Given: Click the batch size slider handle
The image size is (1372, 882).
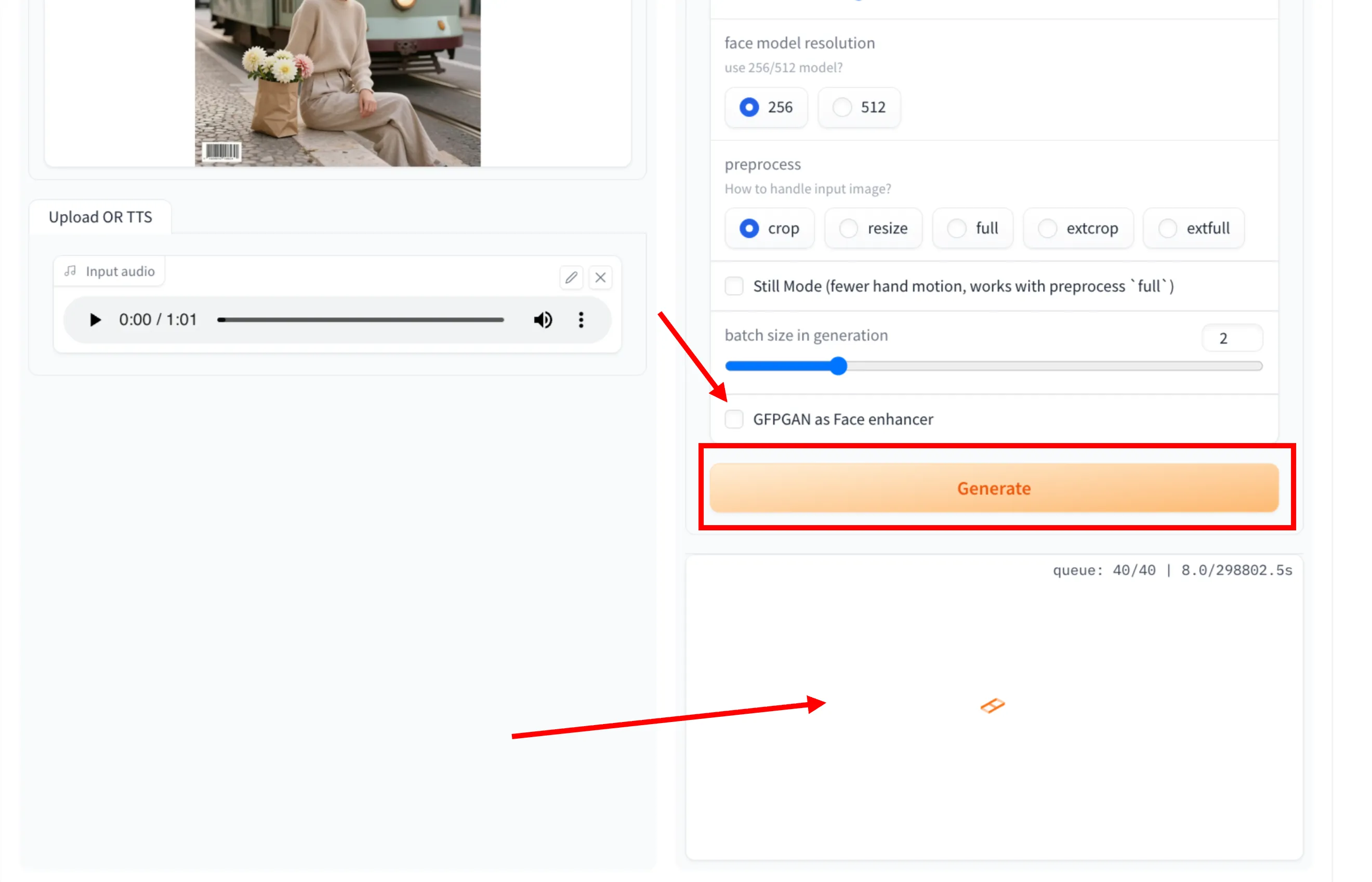Looking at the screenshot, I should (x=838, y=366).
